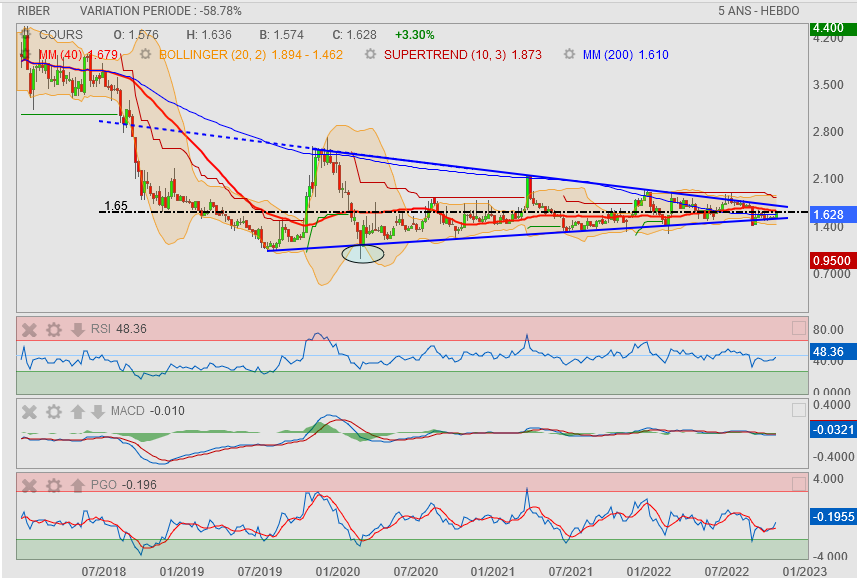
Task: Click the 'RSI' panel title
Action: click(x=101, y=329)
